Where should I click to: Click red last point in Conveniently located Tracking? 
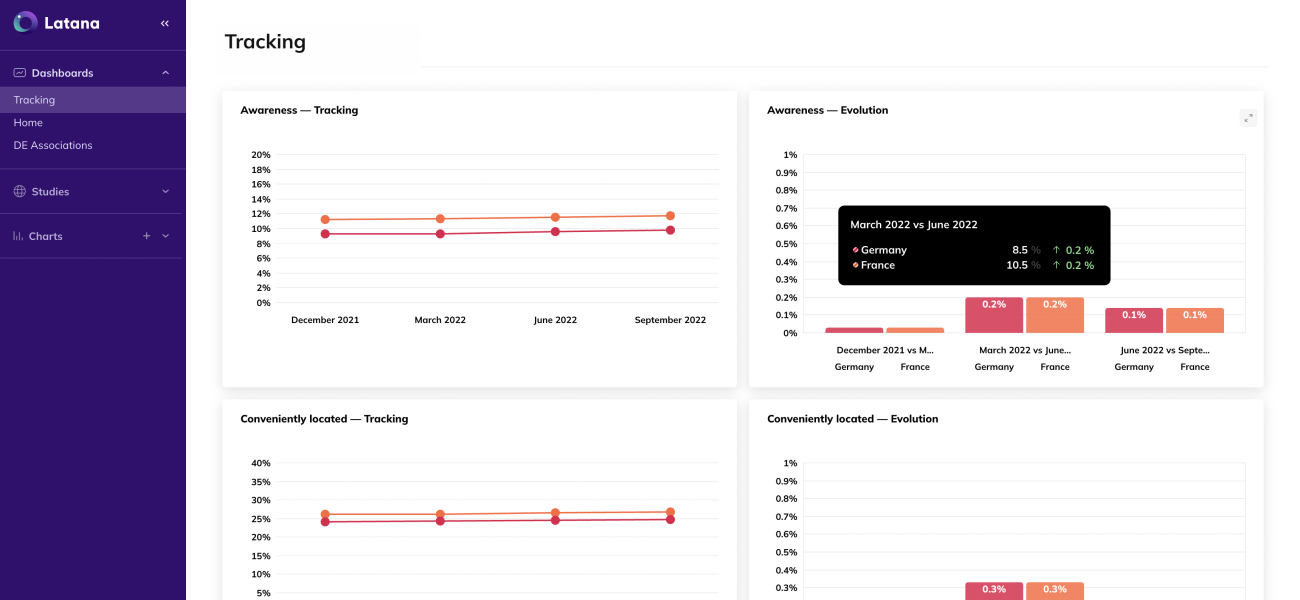(x=670, y=519)
